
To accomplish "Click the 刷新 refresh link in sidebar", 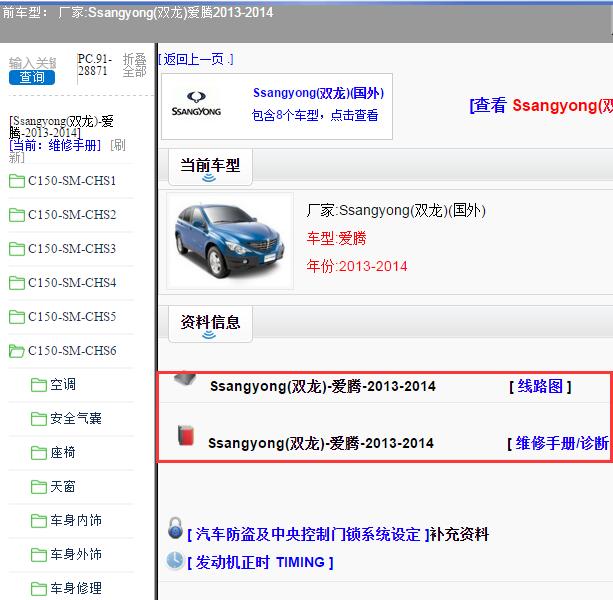I will (x=118, y=146).
